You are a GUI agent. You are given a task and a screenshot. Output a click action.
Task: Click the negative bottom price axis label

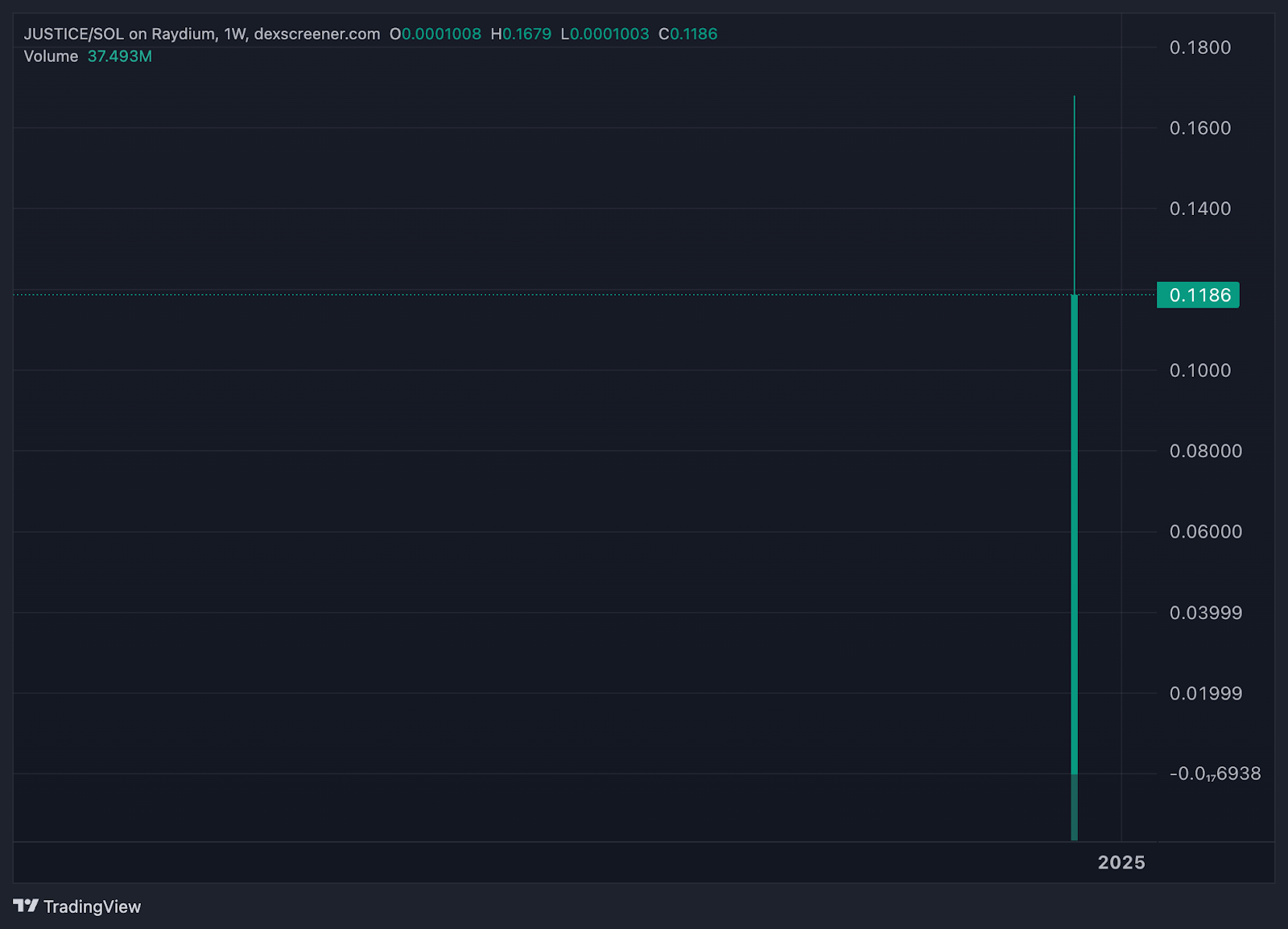click(1214, 774)
